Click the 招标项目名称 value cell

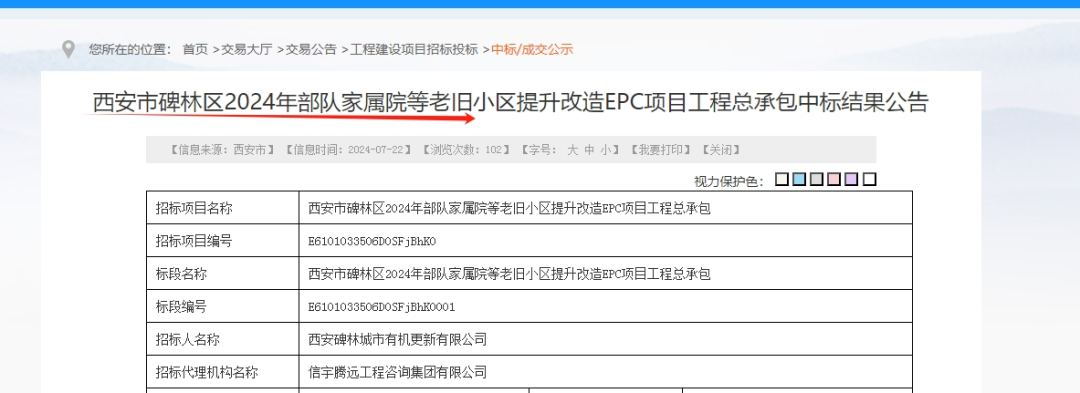point(605,208)
